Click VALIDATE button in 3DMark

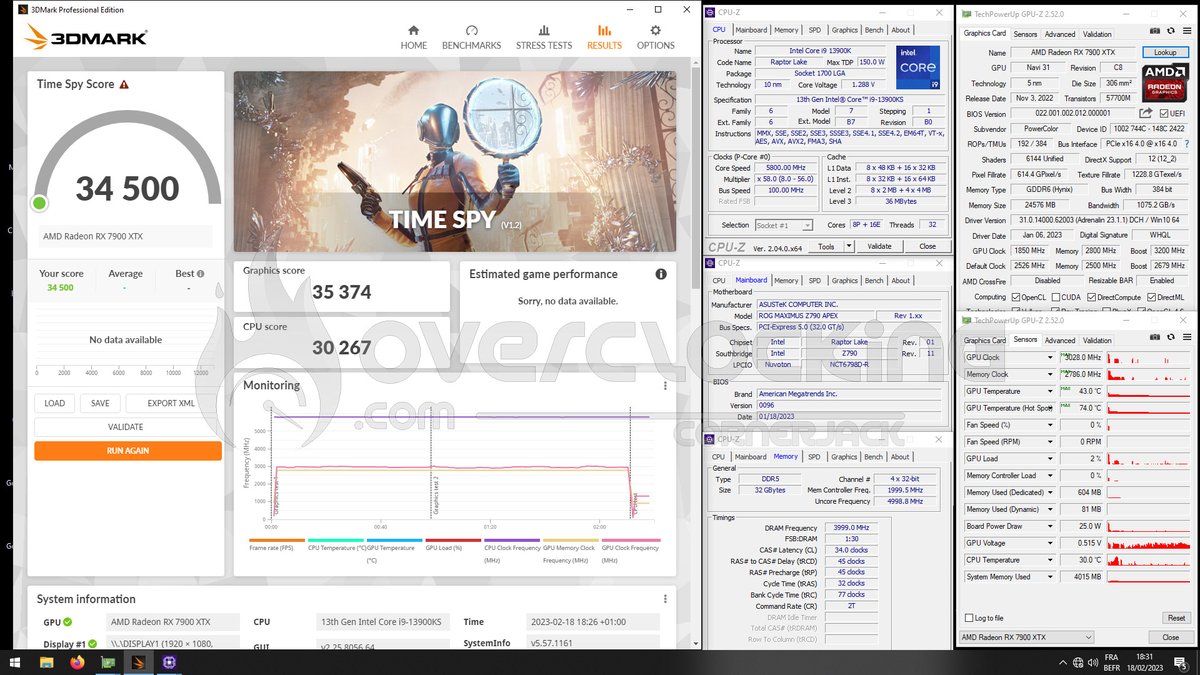128,427
